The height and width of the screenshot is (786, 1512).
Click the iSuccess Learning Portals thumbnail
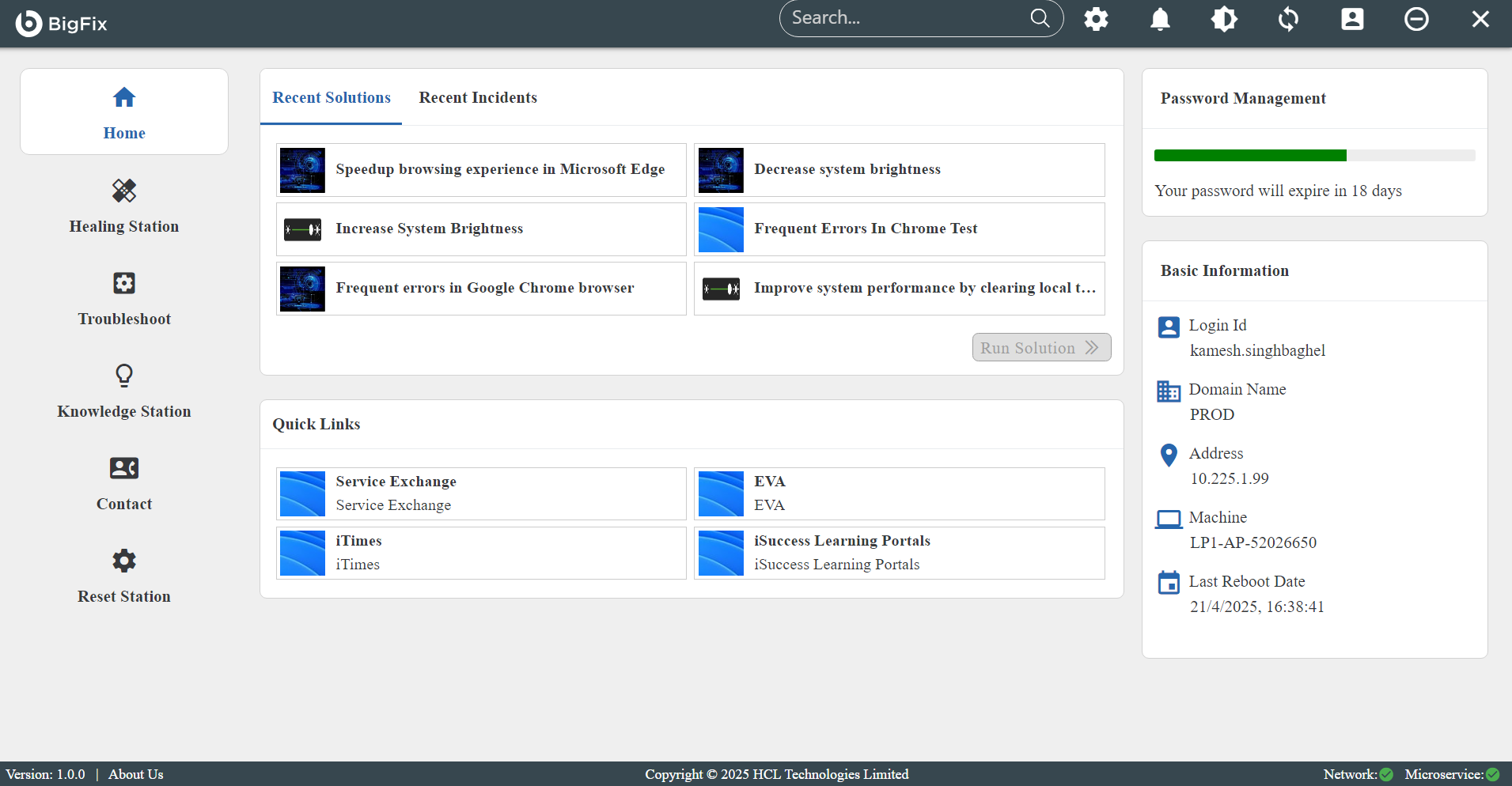tap(721, 554)
